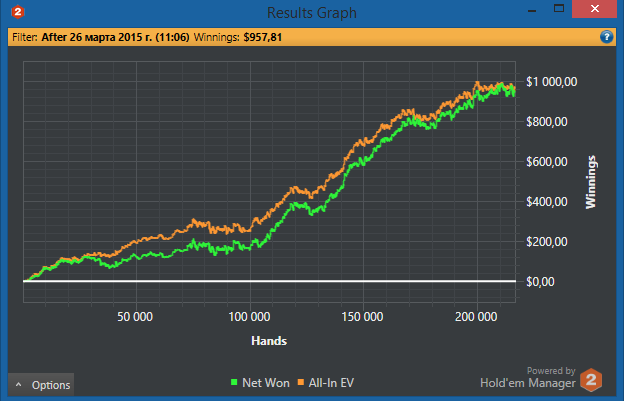Click the $200,00 axis label
The image size is (624, 401).
click(x=547, y=242)
